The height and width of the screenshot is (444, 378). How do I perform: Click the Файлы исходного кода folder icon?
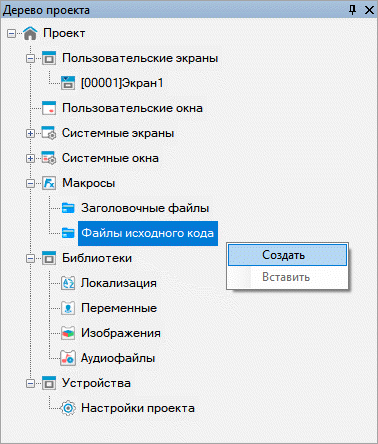(x=68, y=233)
